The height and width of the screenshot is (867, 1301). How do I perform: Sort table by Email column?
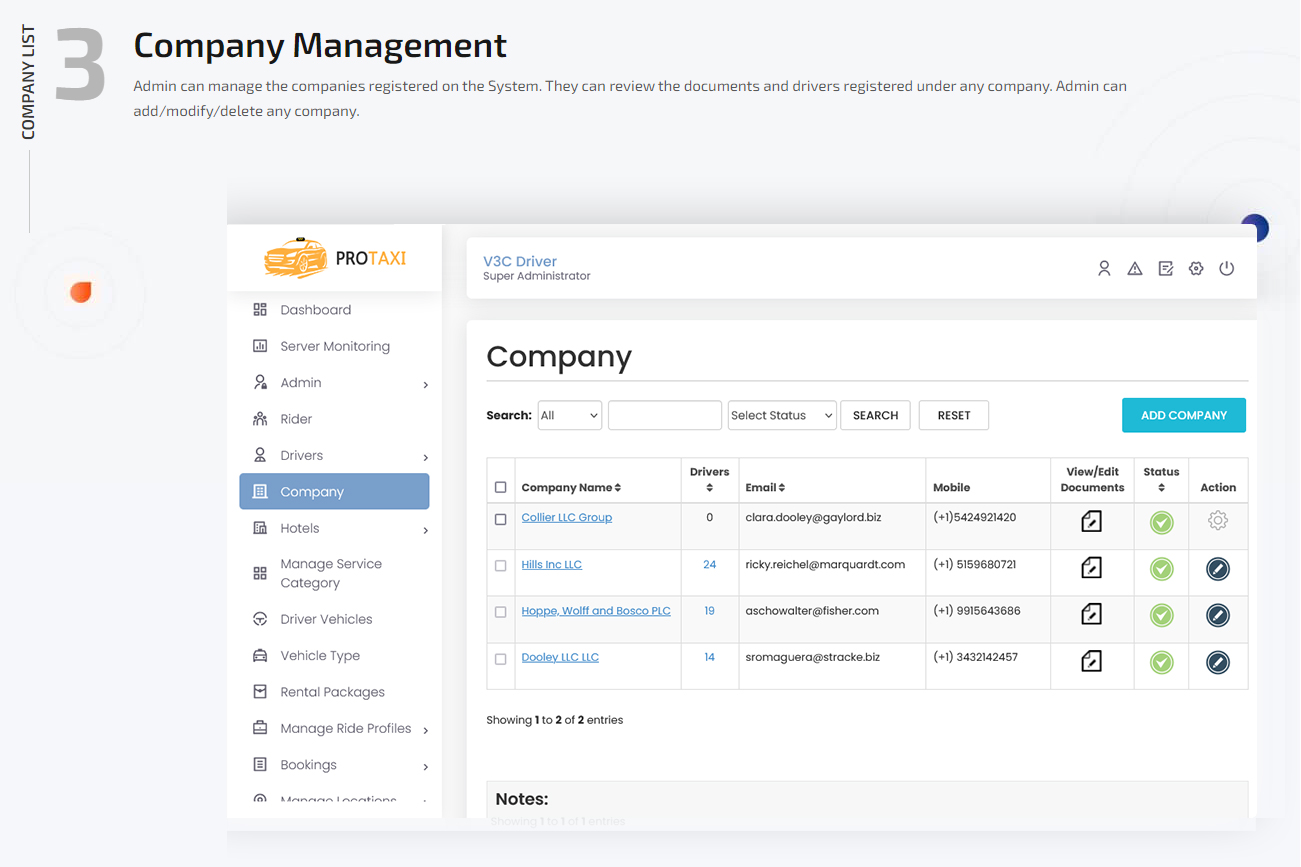pyautogui.click(x=765, y=488)
